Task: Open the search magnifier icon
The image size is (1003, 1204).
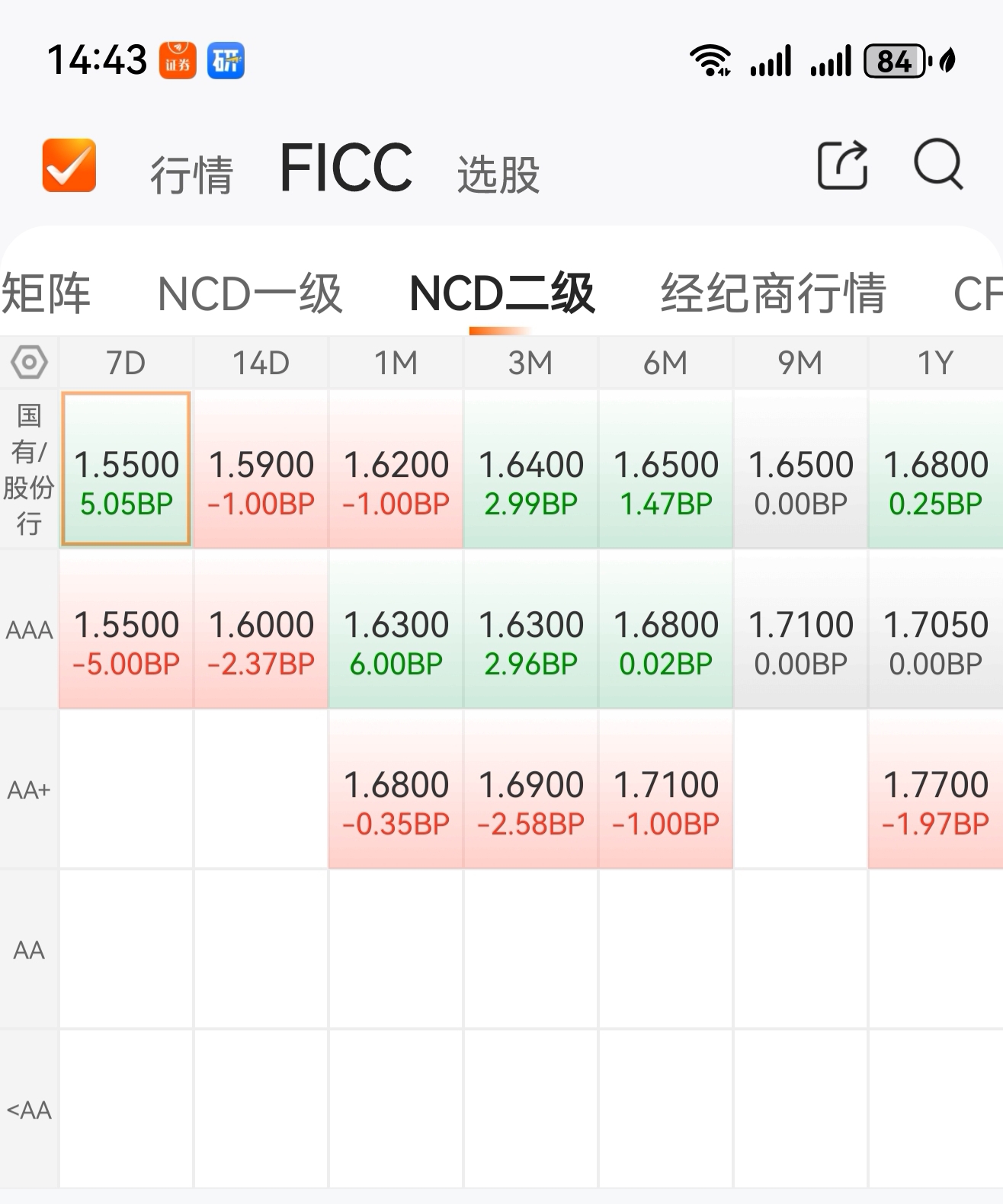Action: (x=938, y=164)
